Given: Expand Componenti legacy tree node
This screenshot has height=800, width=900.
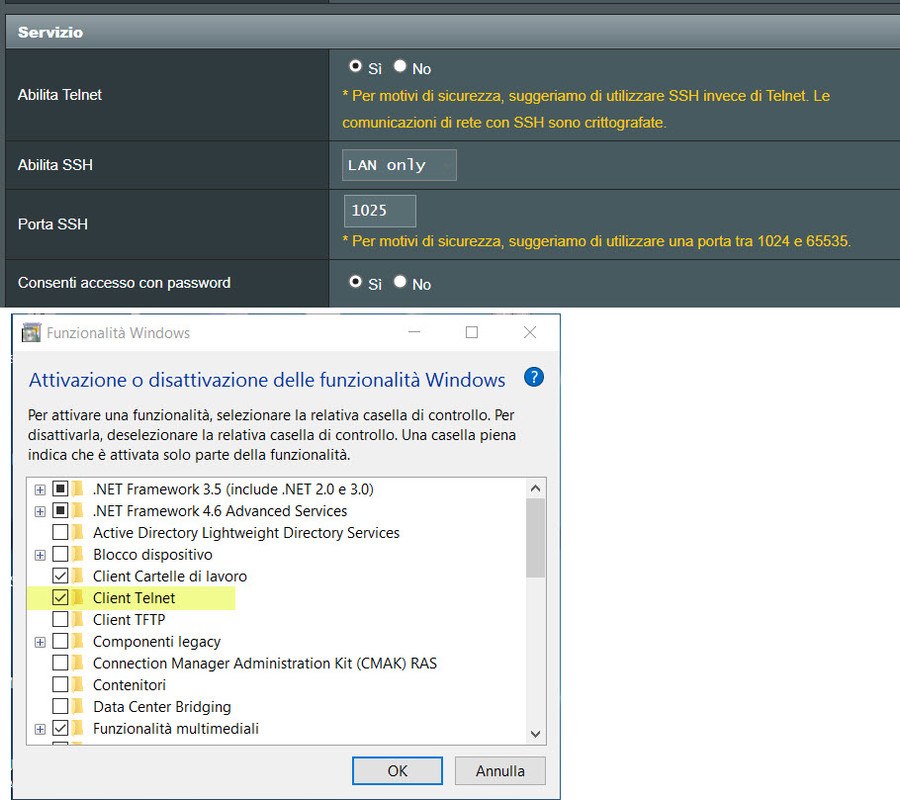Looking at the screenshot, I should tap(40, 642).
